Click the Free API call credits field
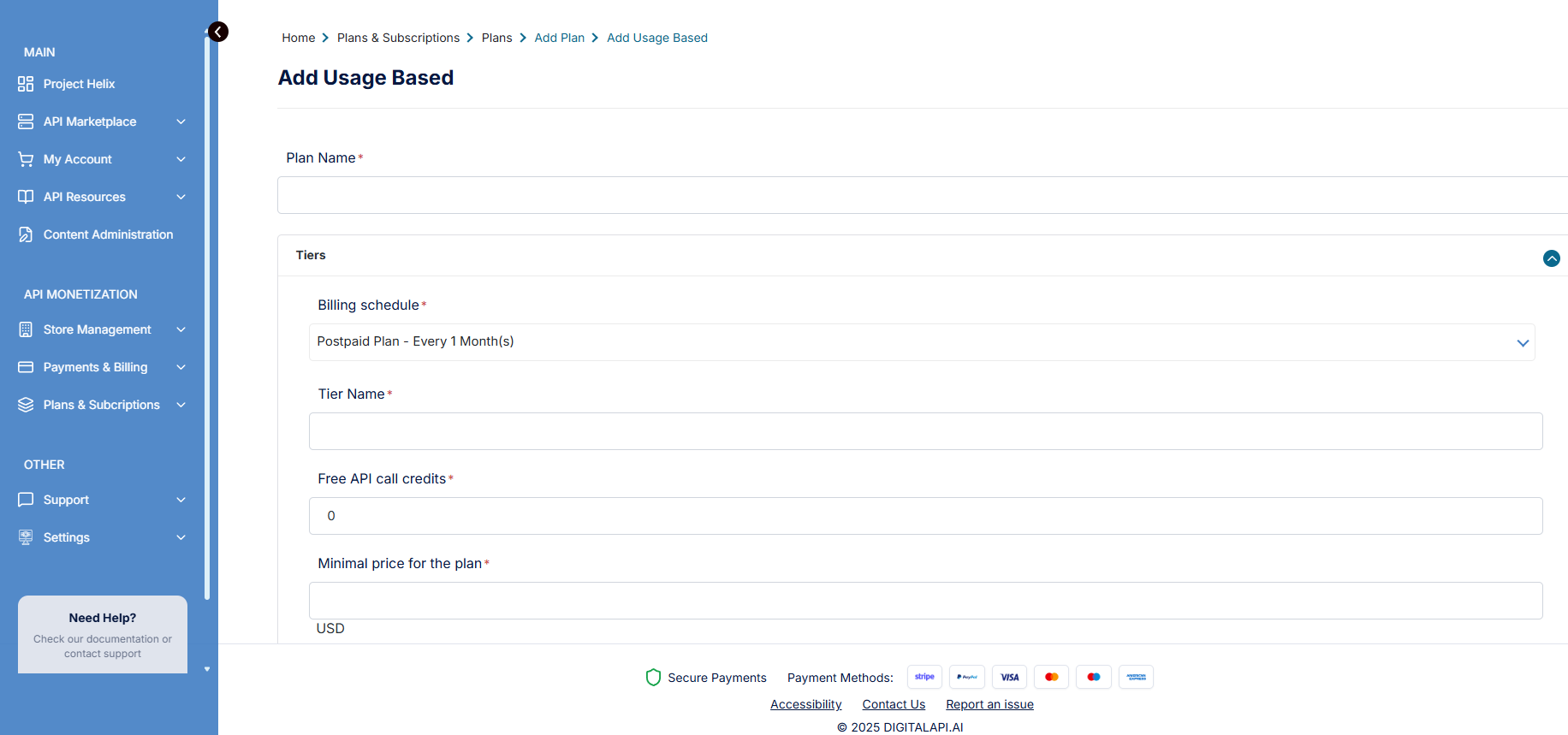The height and width of the screenshot is (735, 1568). (924, 516)
